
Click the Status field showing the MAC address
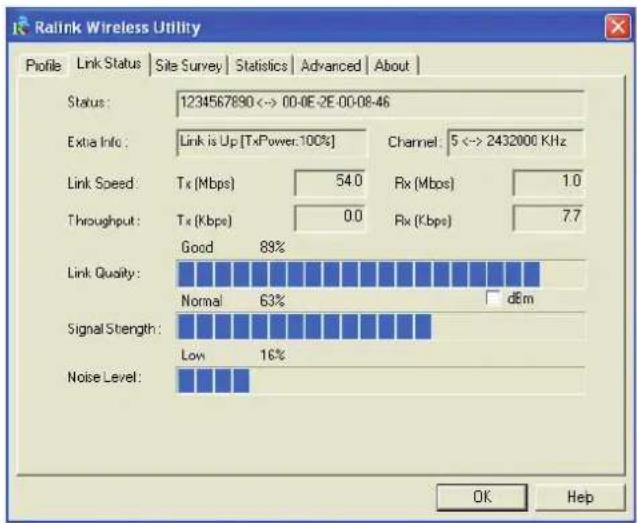(x=381, y=103)
